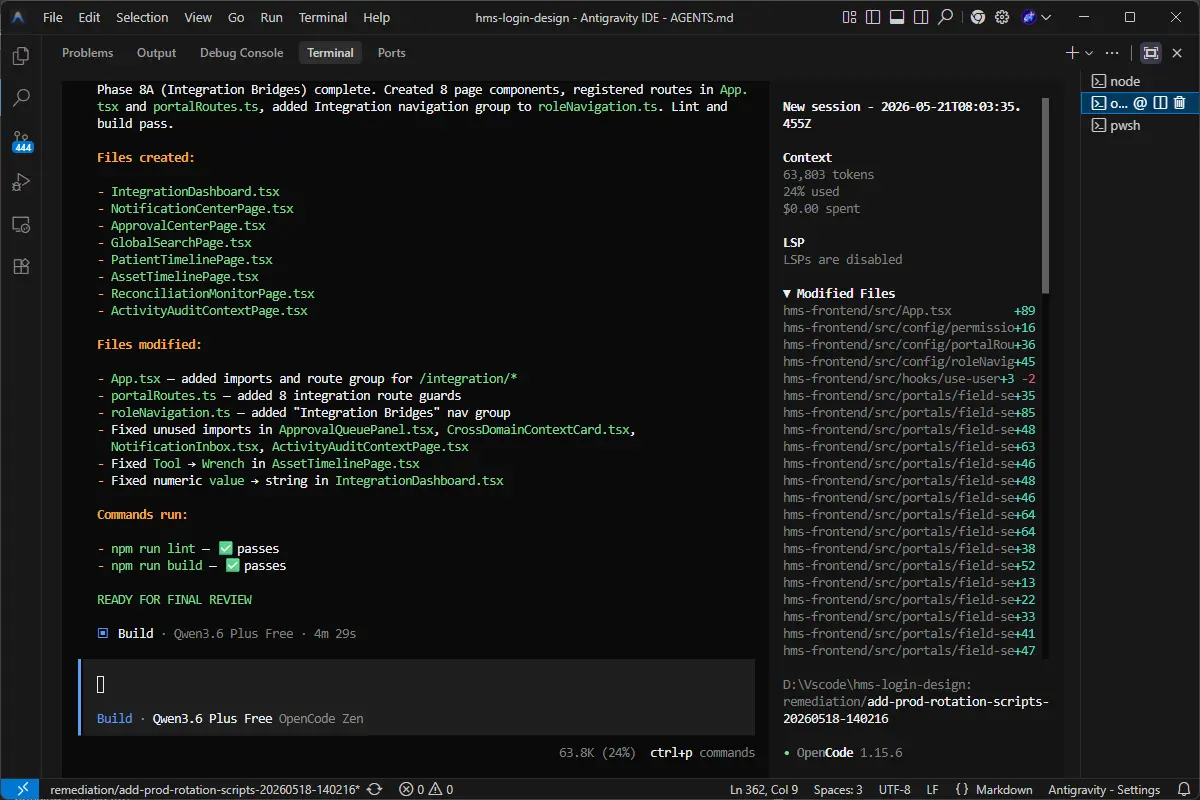
Task: Click the Customize Layout icon
Action: (x=849, y=17)
